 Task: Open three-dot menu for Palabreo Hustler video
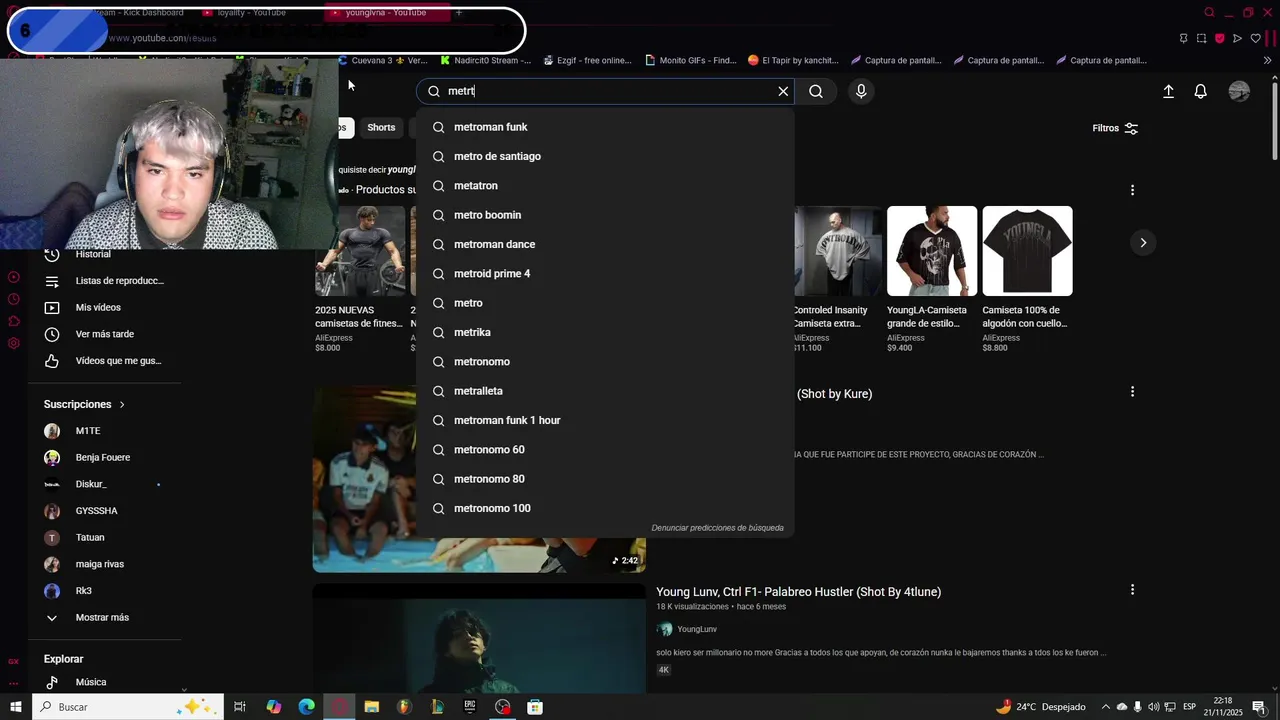tap(1132, 590)
